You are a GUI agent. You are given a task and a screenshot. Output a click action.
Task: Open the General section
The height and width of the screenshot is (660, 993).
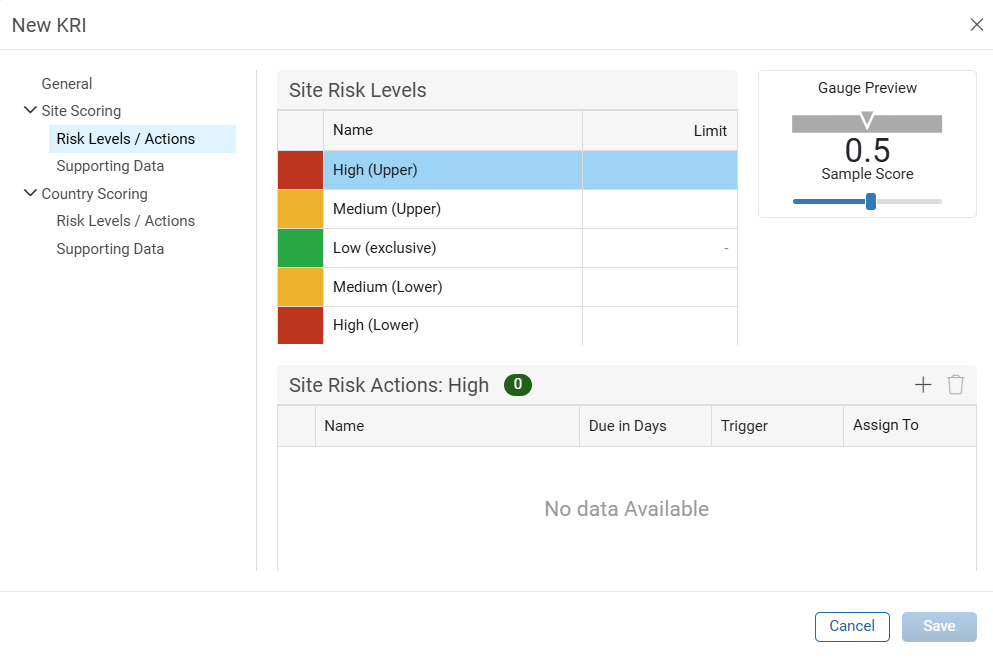coord(66,84)
